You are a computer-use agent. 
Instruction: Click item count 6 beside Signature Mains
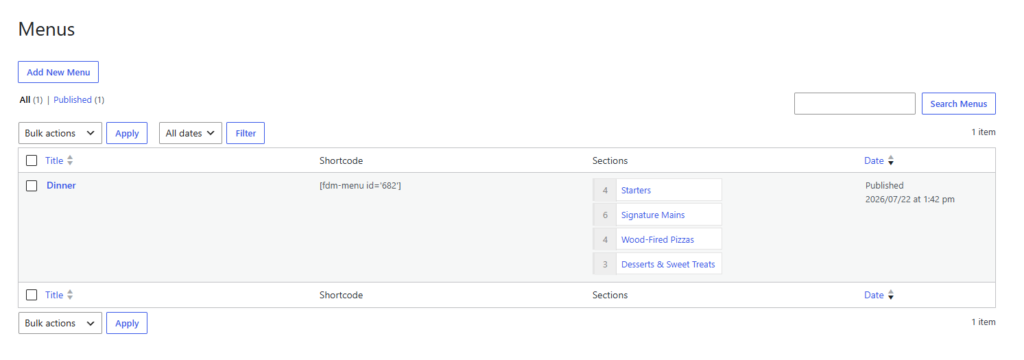tap(605, 215)
